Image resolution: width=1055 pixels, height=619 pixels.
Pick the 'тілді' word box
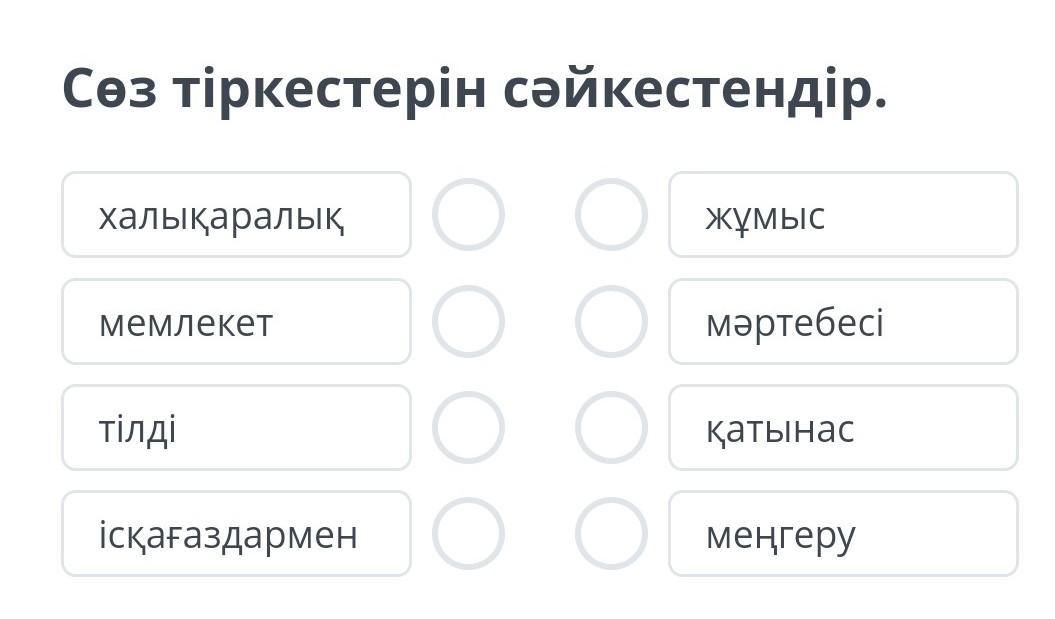point(236,427)
